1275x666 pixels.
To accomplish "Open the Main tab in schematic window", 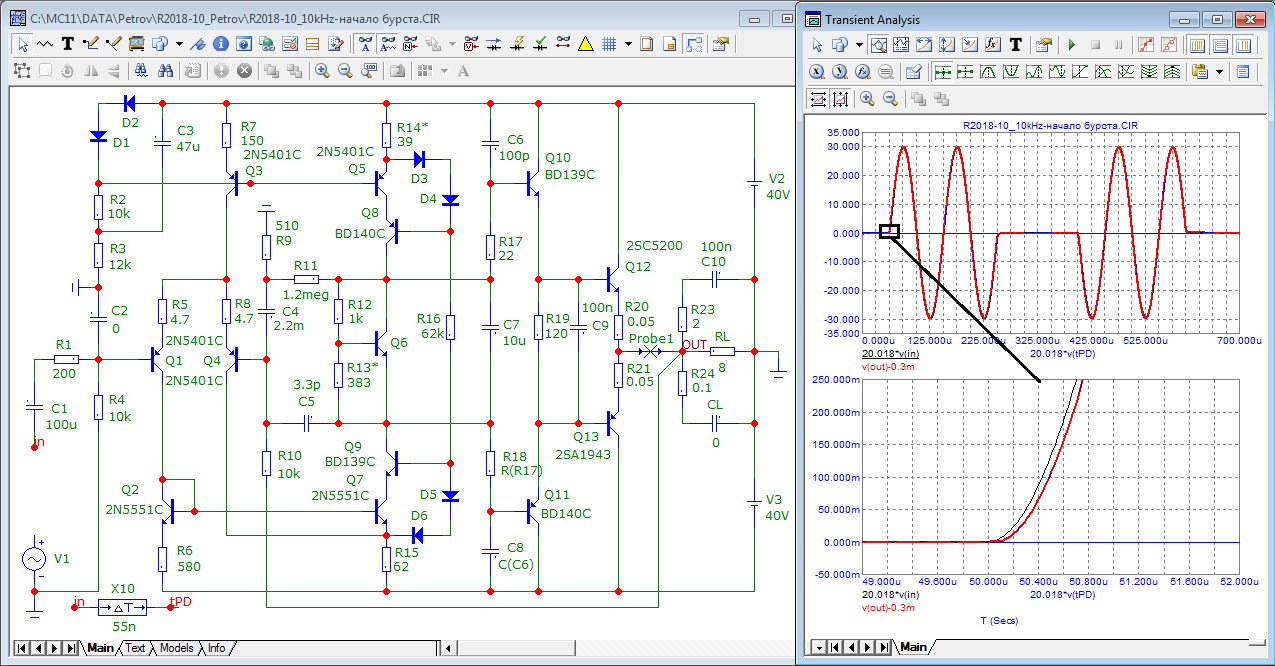I will pos(100,648).
